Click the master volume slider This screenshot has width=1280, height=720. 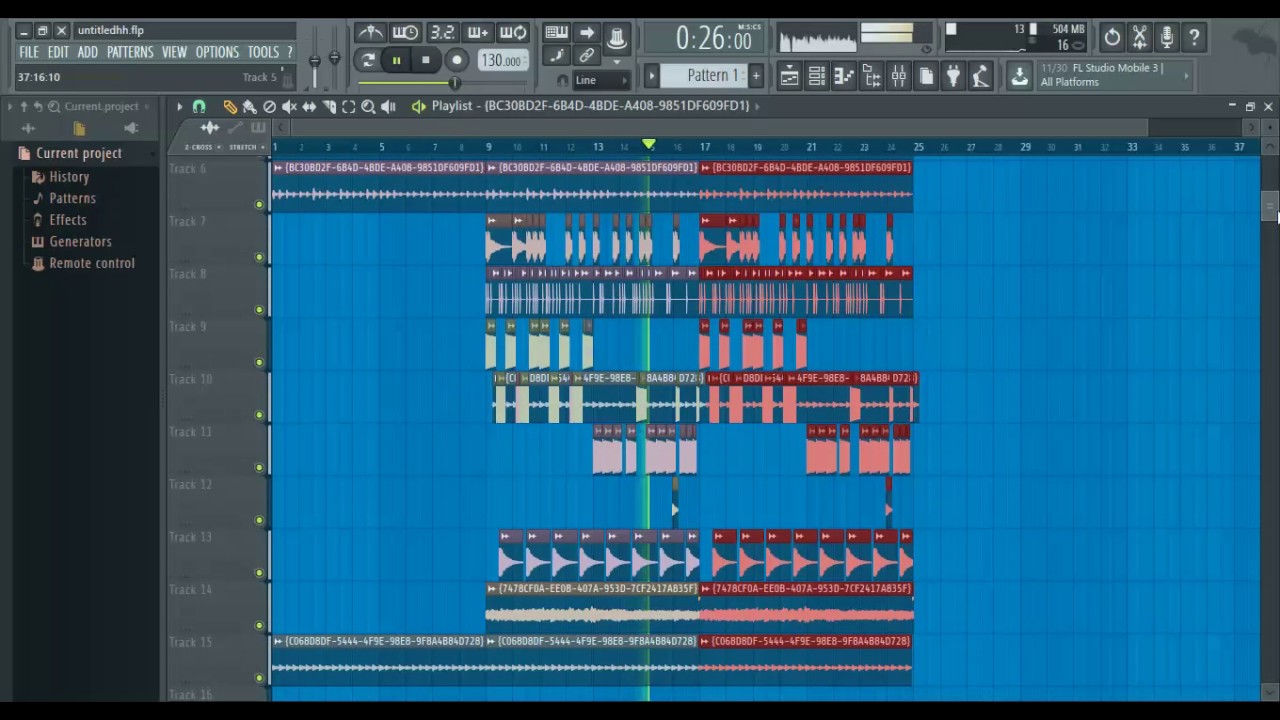(314, 62)
